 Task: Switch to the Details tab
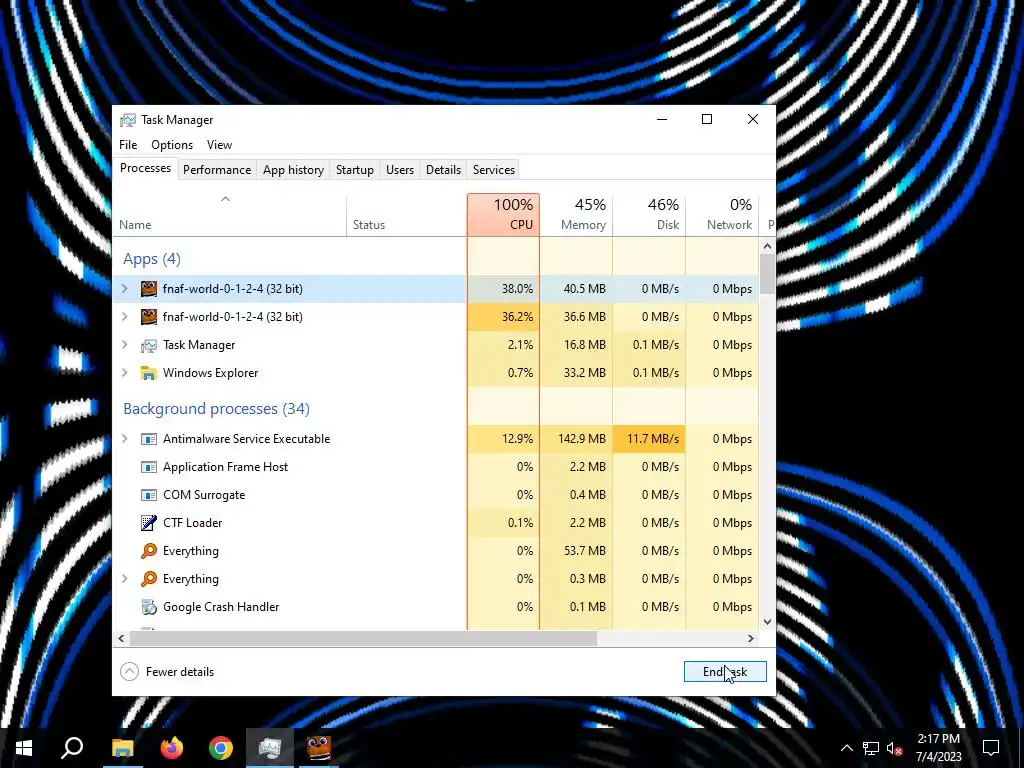click(x=443, y=170)
